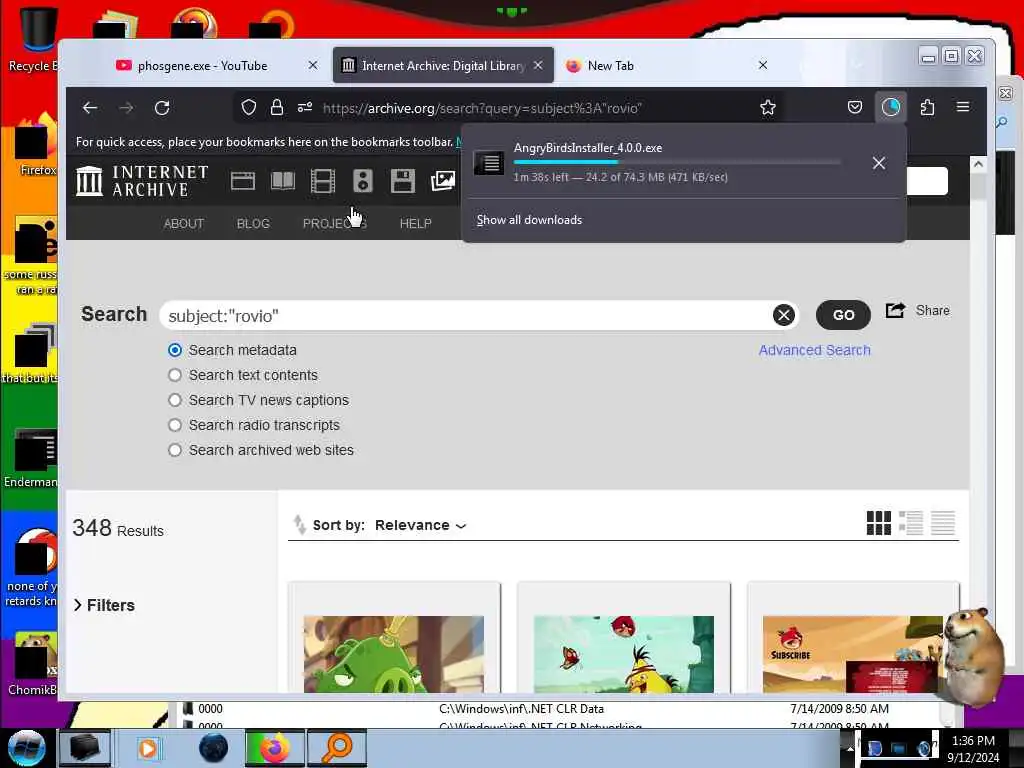Viewport: 1024px width, 768px height.
Task: Switch to New Tab tab
Action: pos(653,65)
